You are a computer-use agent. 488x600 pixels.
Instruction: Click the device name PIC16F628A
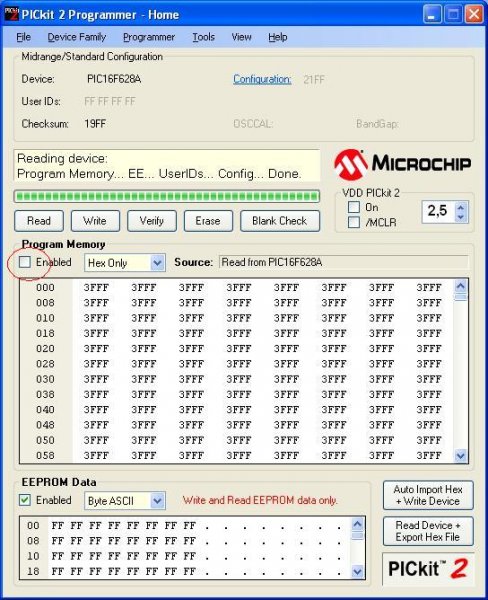coord(114,79)
